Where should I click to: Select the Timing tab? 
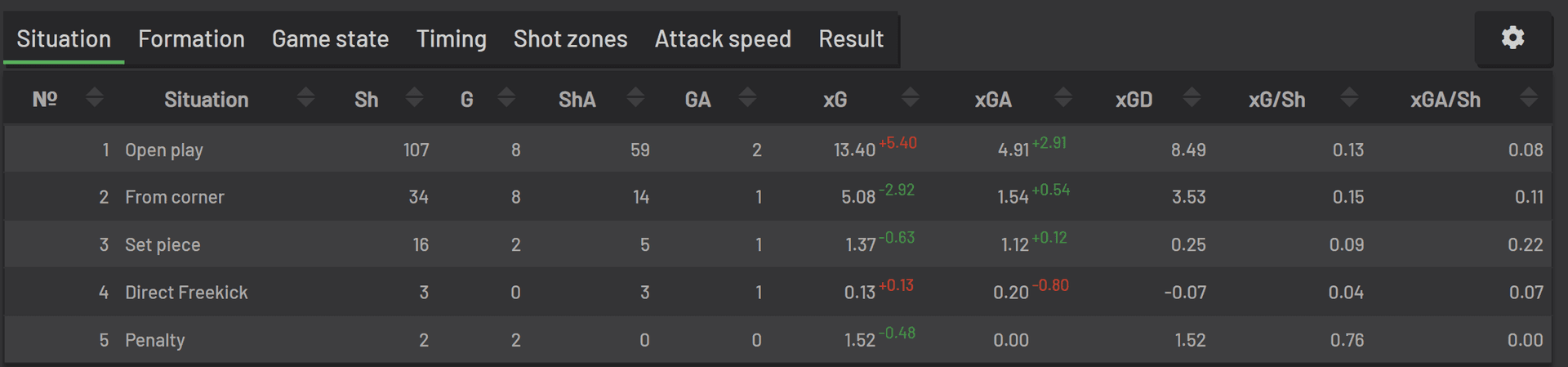(451, 39)
